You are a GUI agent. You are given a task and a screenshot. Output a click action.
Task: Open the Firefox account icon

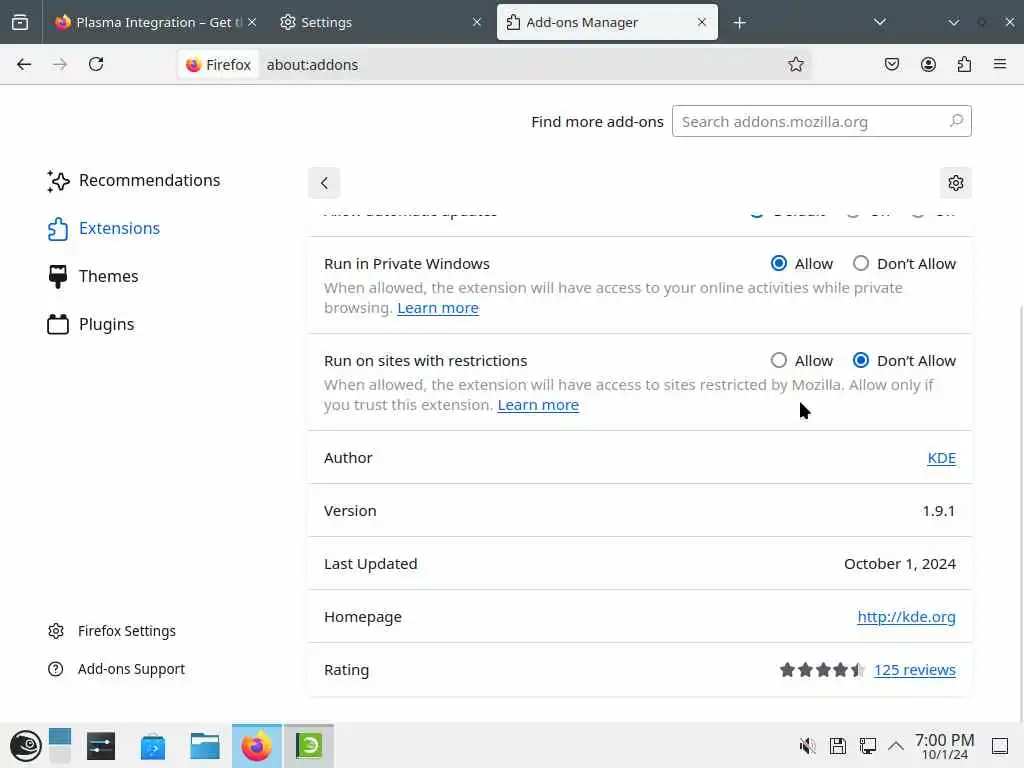(x=928, y=64)
